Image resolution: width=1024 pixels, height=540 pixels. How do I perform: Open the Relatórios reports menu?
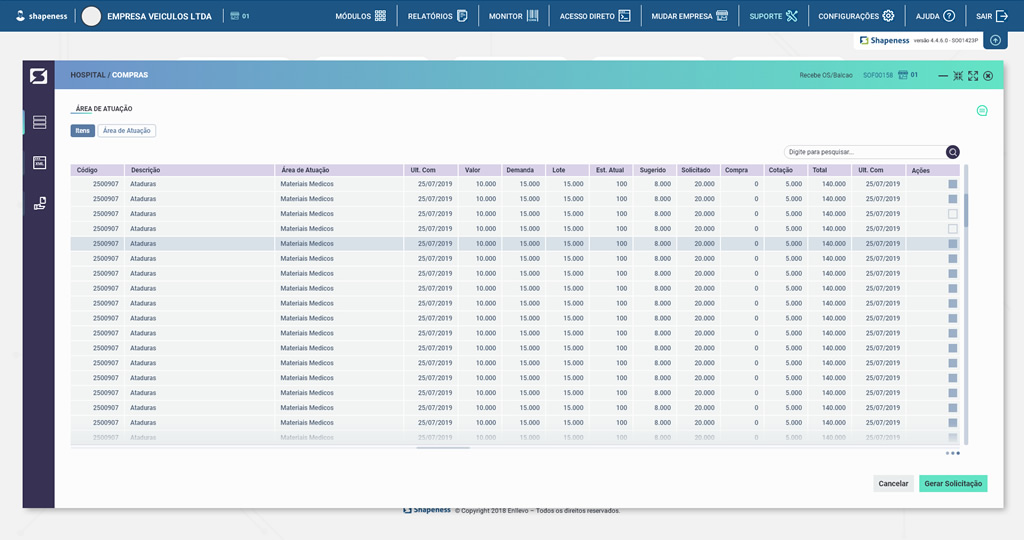(x=438, y=16)
